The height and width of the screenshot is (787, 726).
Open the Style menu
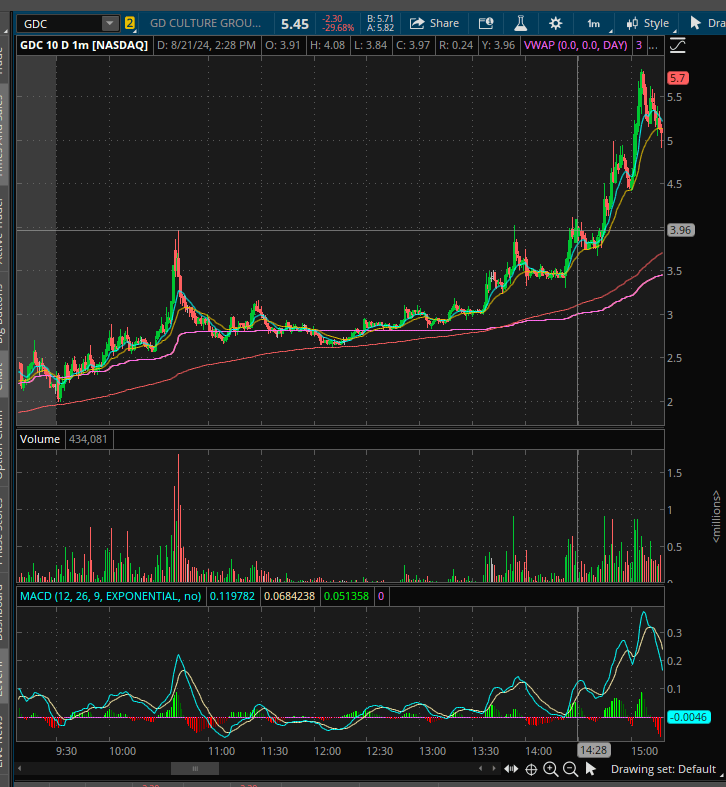(x=648, y=24)
